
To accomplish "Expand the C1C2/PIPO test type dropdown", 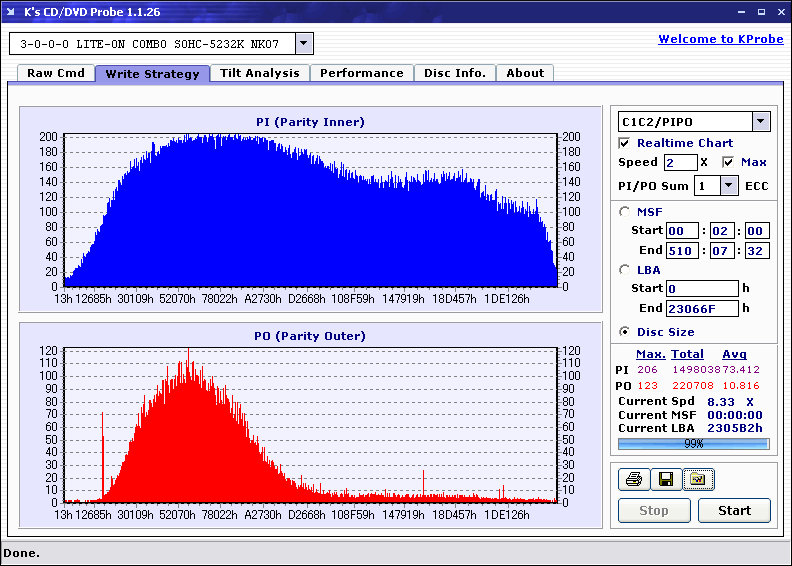I will (x=760, y=121).
